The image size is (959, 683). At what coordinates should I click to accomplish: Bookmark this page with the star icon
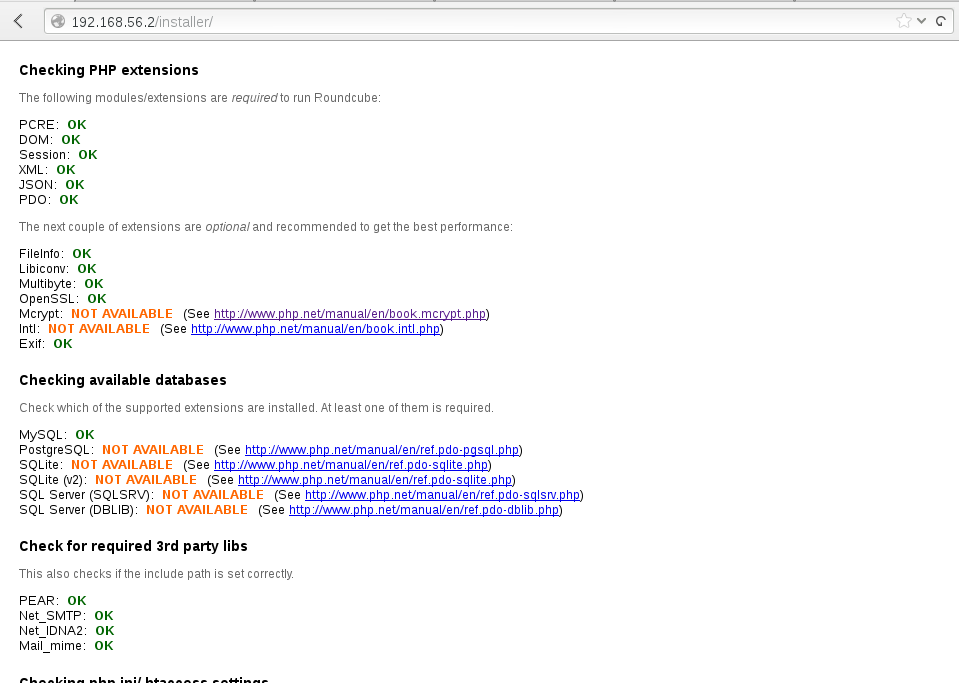pyautogui.click(x=903, y=21)
